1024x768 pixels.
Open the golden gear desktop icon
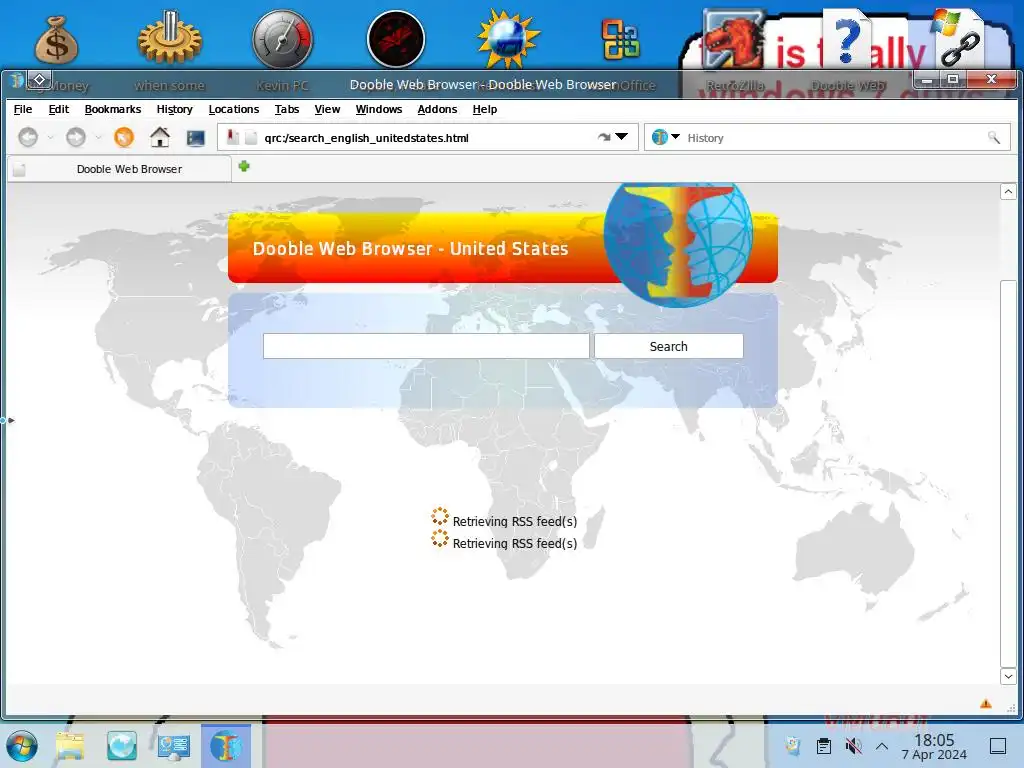pos(170,38)
